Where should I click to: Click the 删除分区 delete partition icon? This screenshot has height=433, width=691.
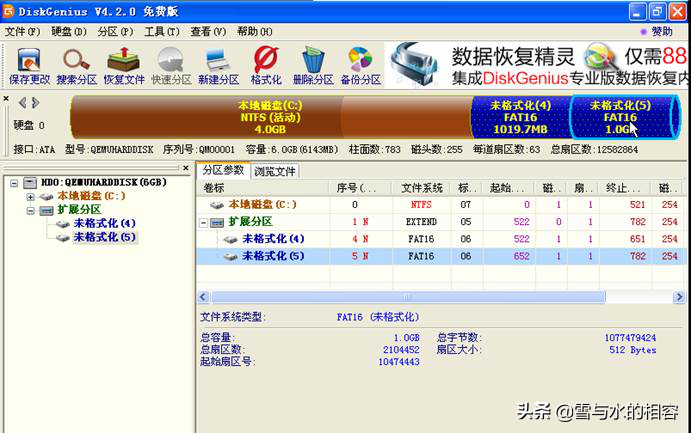pos(313,66)
